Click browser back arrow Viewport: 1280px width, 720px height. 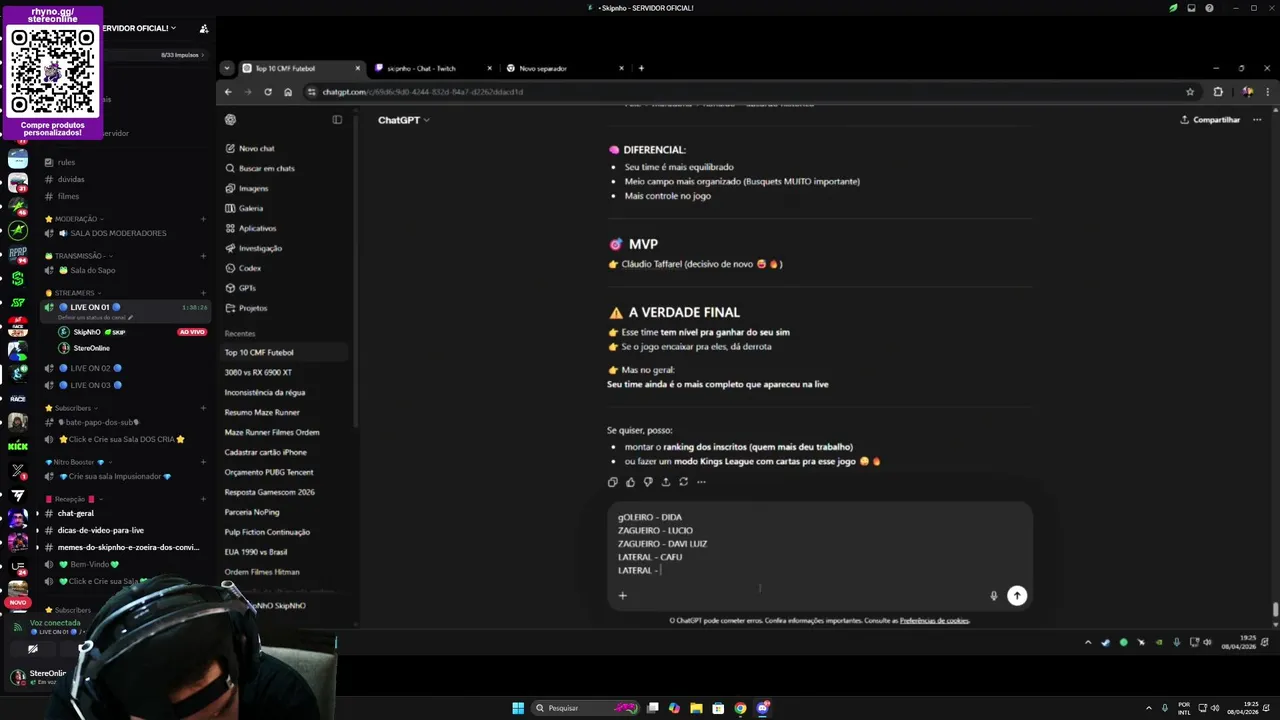tap(228, 92)
